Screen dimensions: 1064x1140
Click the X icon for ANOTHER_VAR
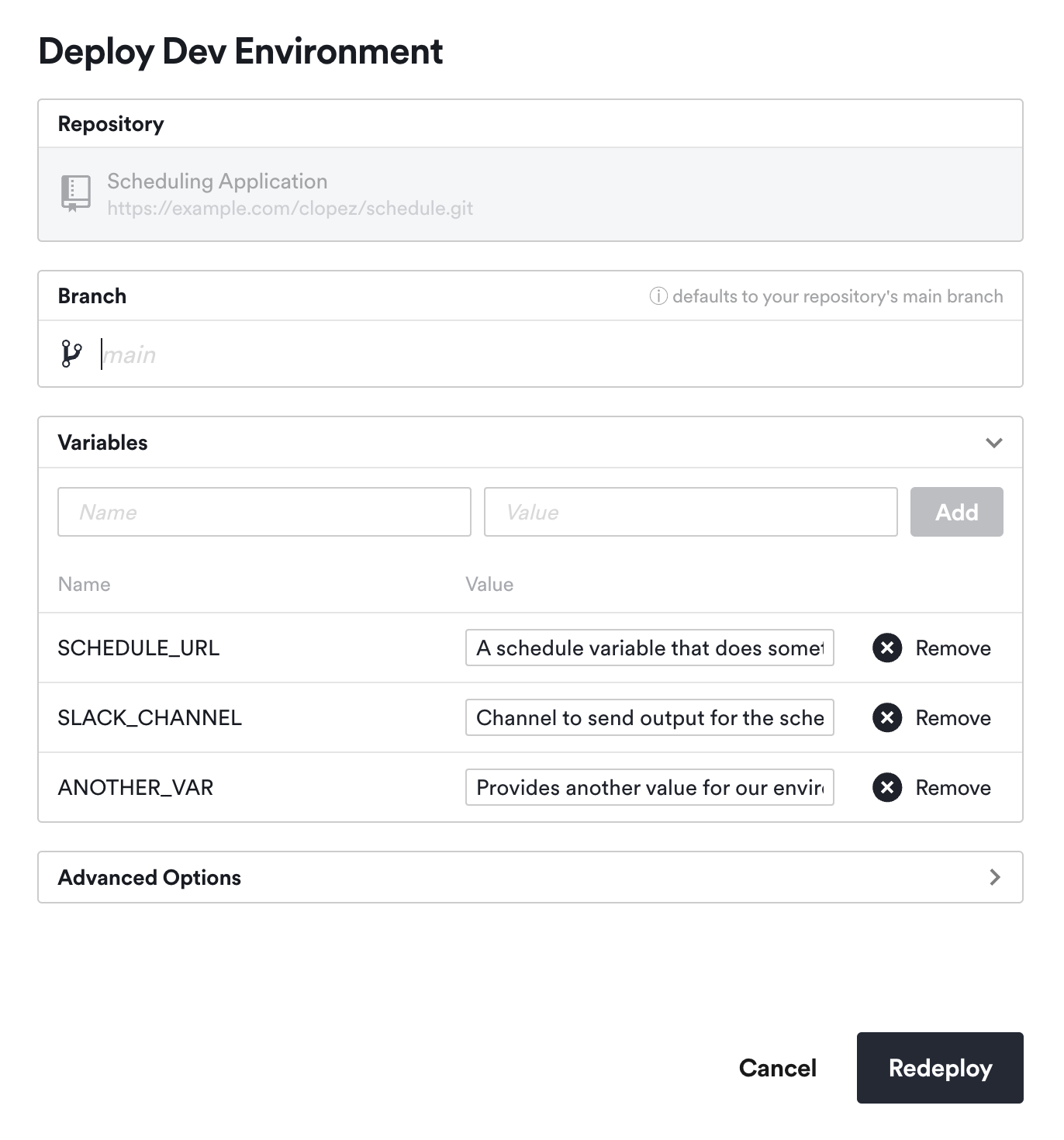pos(887,787)
